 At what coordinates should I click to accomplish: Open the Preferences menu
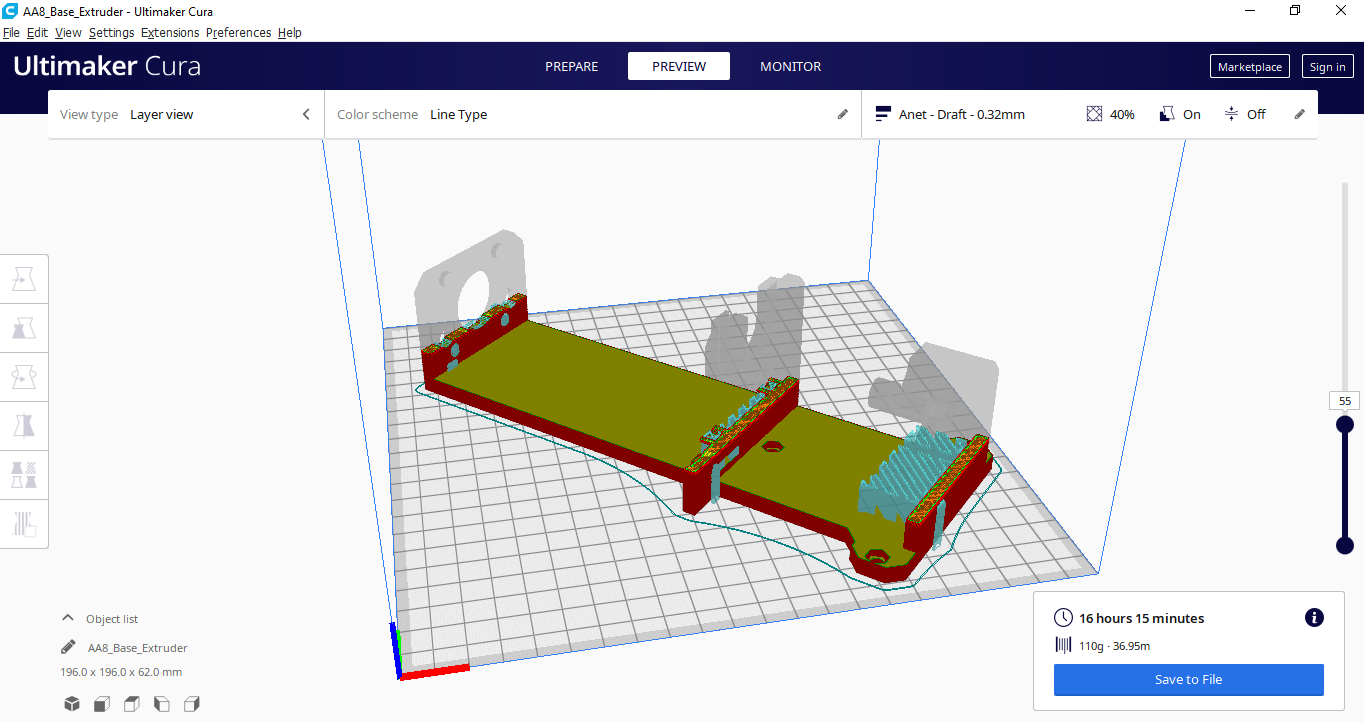[x=238, y=32]
